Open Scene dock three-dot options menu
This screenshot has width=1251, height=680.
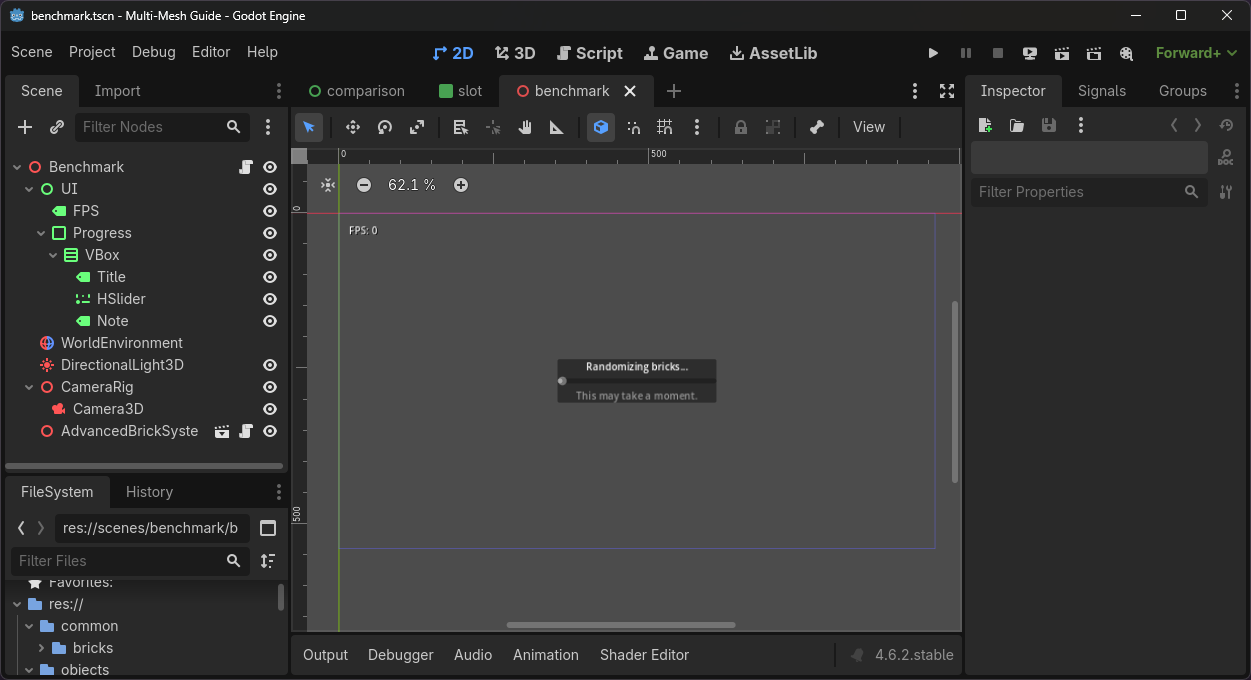[x=268, y=127]
